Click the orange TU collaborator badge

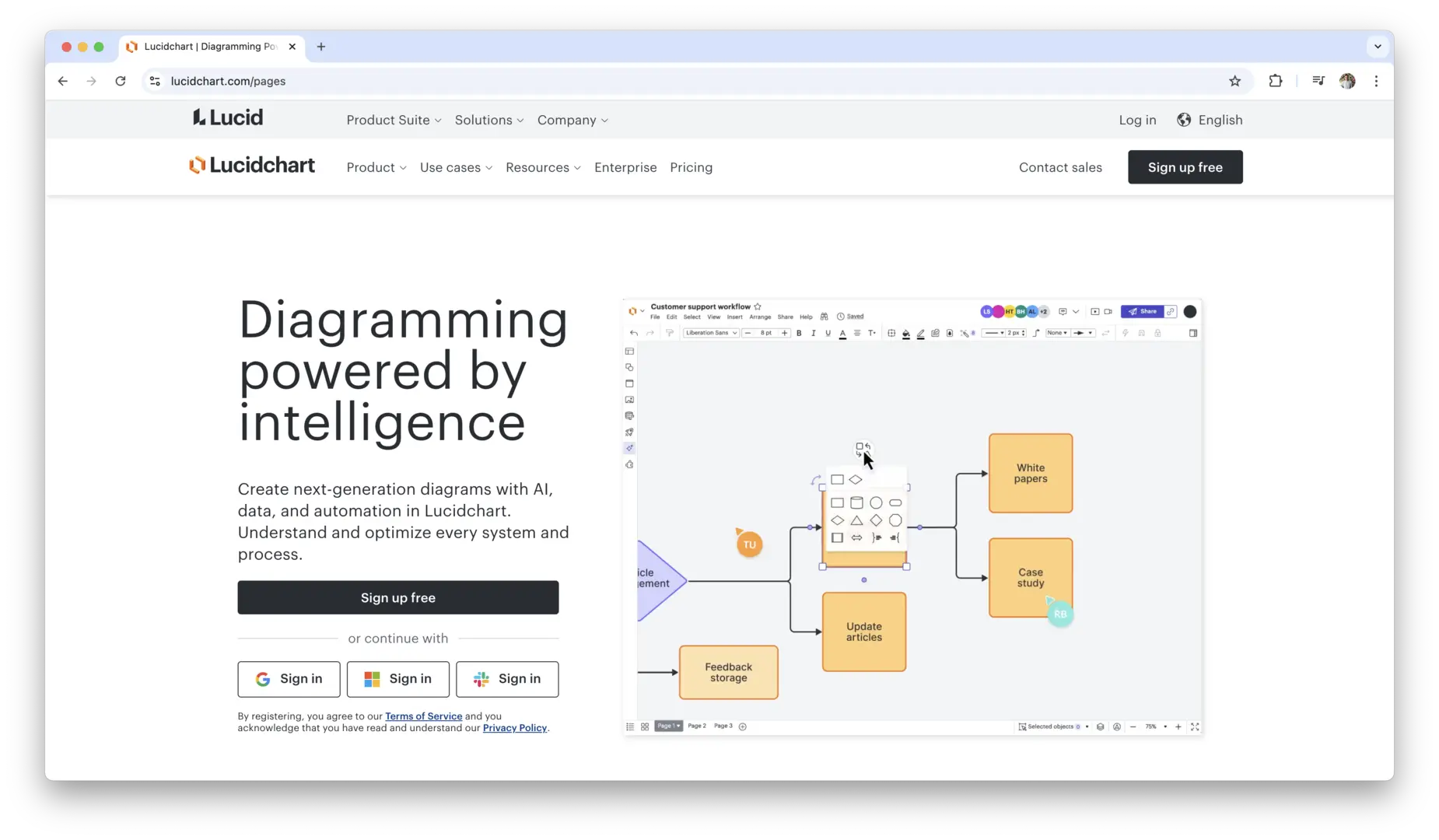[749, 544]
